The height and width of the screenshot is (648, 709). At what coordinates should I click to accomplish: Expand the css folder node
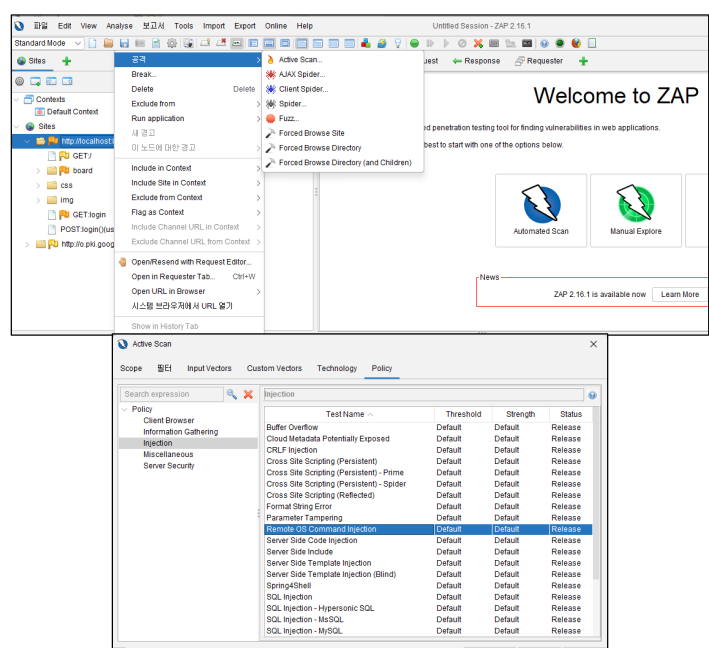click(39, 185)
